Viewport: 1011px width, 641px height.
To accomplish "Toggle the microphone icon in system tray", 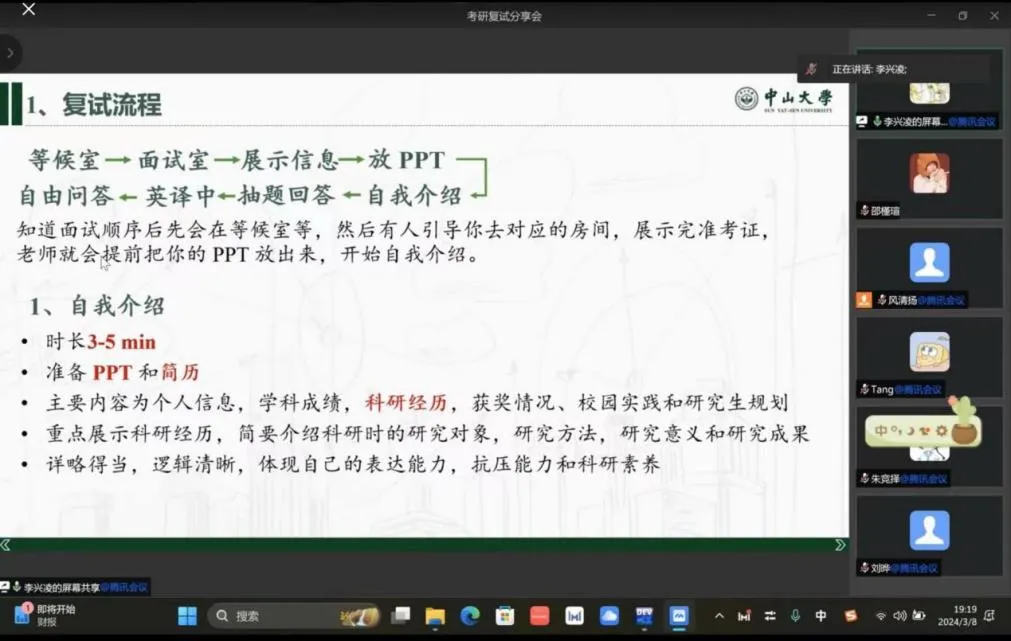I will tap(795, 616).
